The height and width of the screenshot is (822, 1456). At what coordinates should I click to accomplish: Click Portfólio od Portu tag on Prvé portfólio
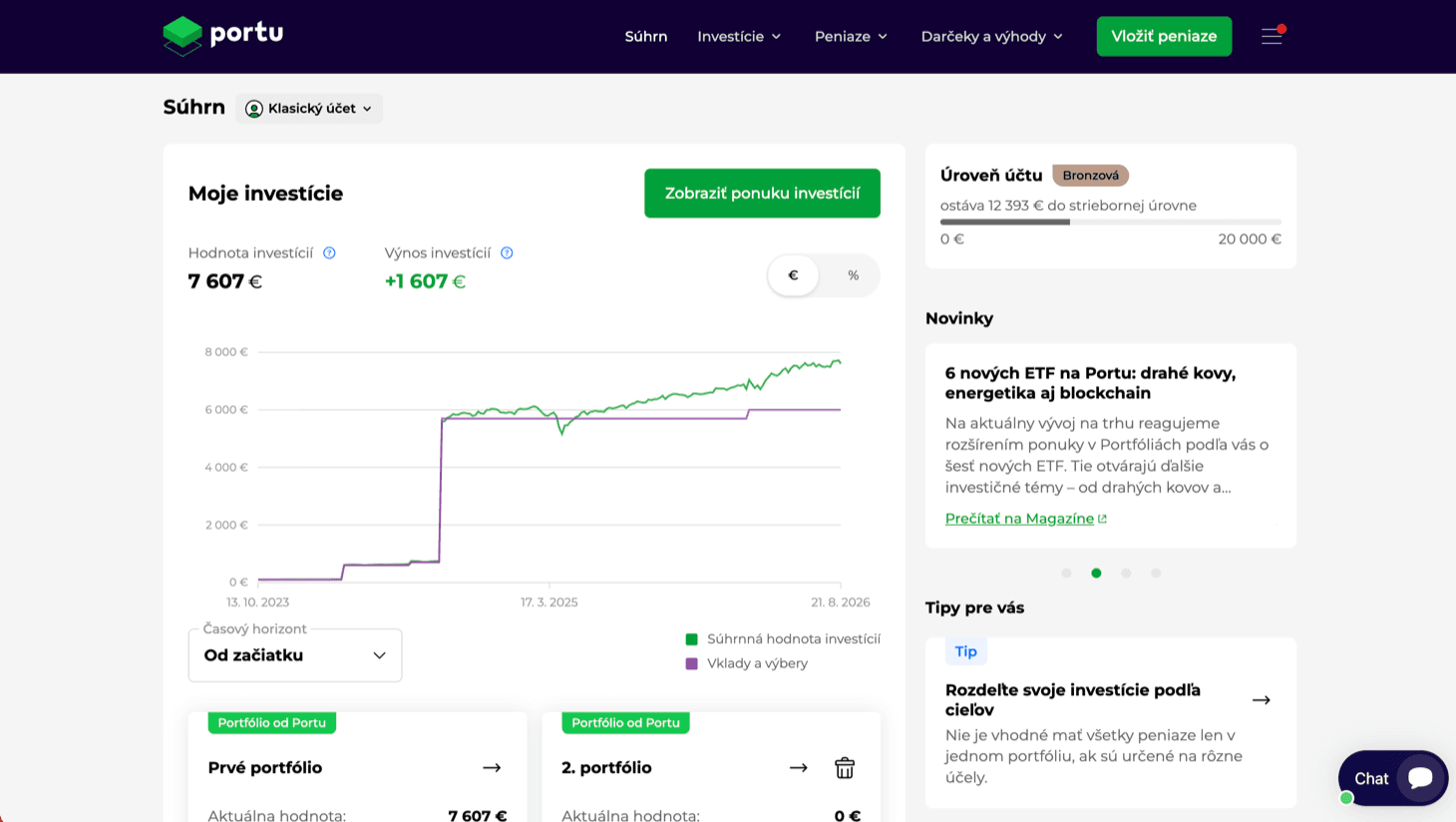pyautogui.click(x=271, y=722)
